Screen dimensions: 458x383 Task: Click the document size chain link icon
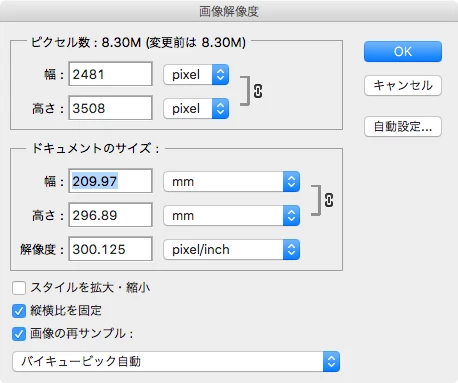point(329,200)
